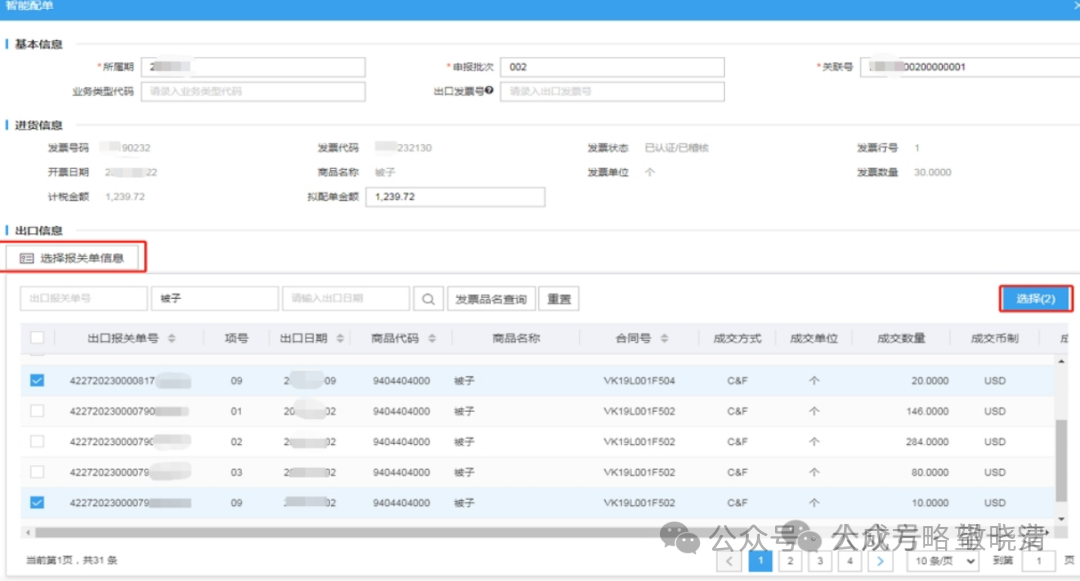This screenshot has height=581, width=1080.
Task: Click the vertical table scrollbar thumb
Action: pyautogui.click(x=1061, y=460)
